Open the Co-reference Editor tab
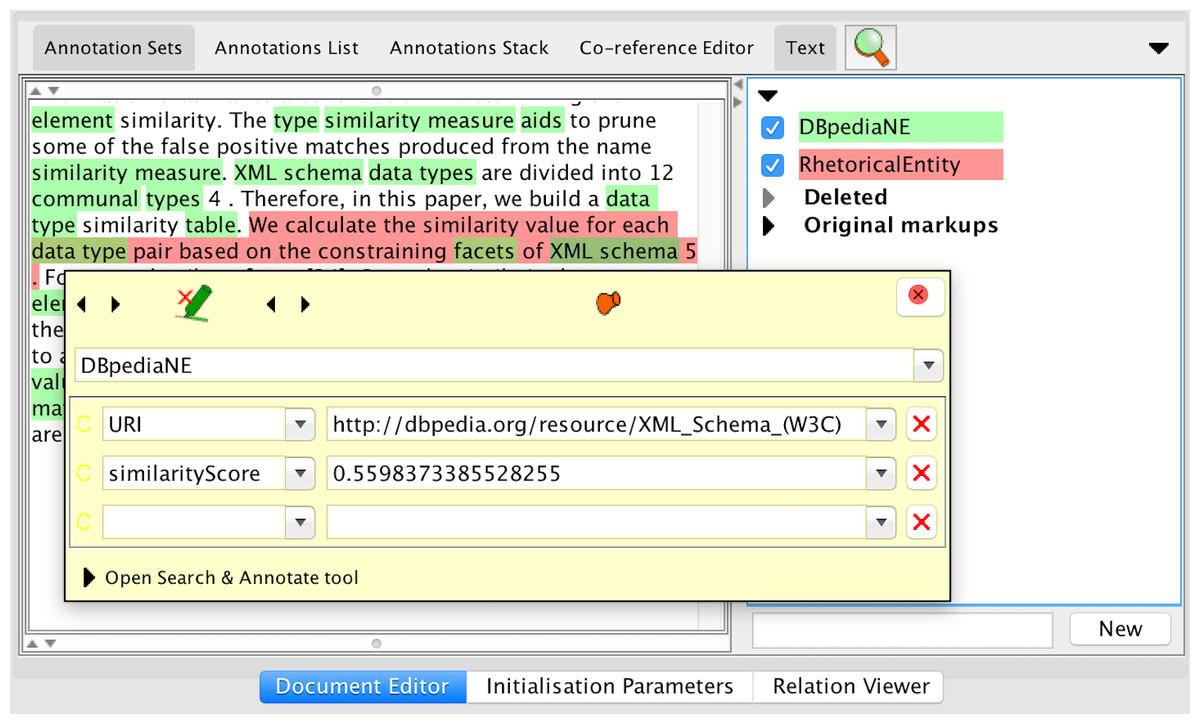 tap(667, 48)
